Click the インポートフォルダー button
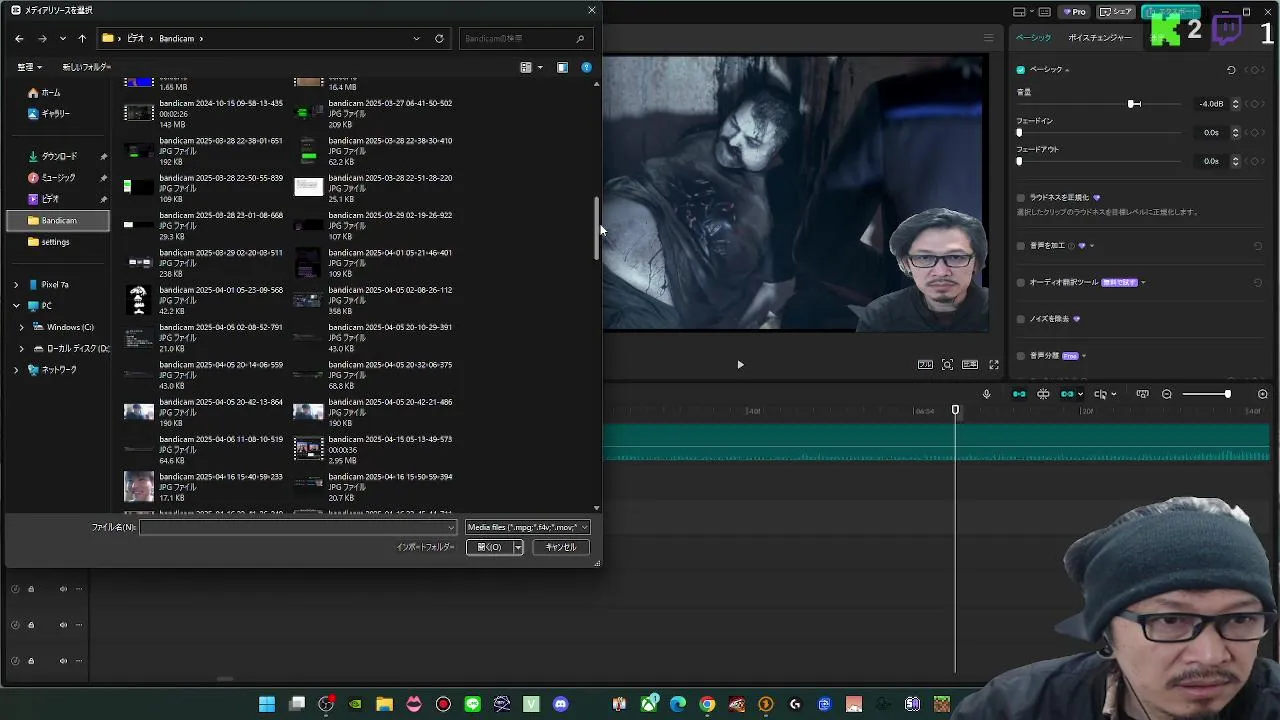 pos(425,547)
